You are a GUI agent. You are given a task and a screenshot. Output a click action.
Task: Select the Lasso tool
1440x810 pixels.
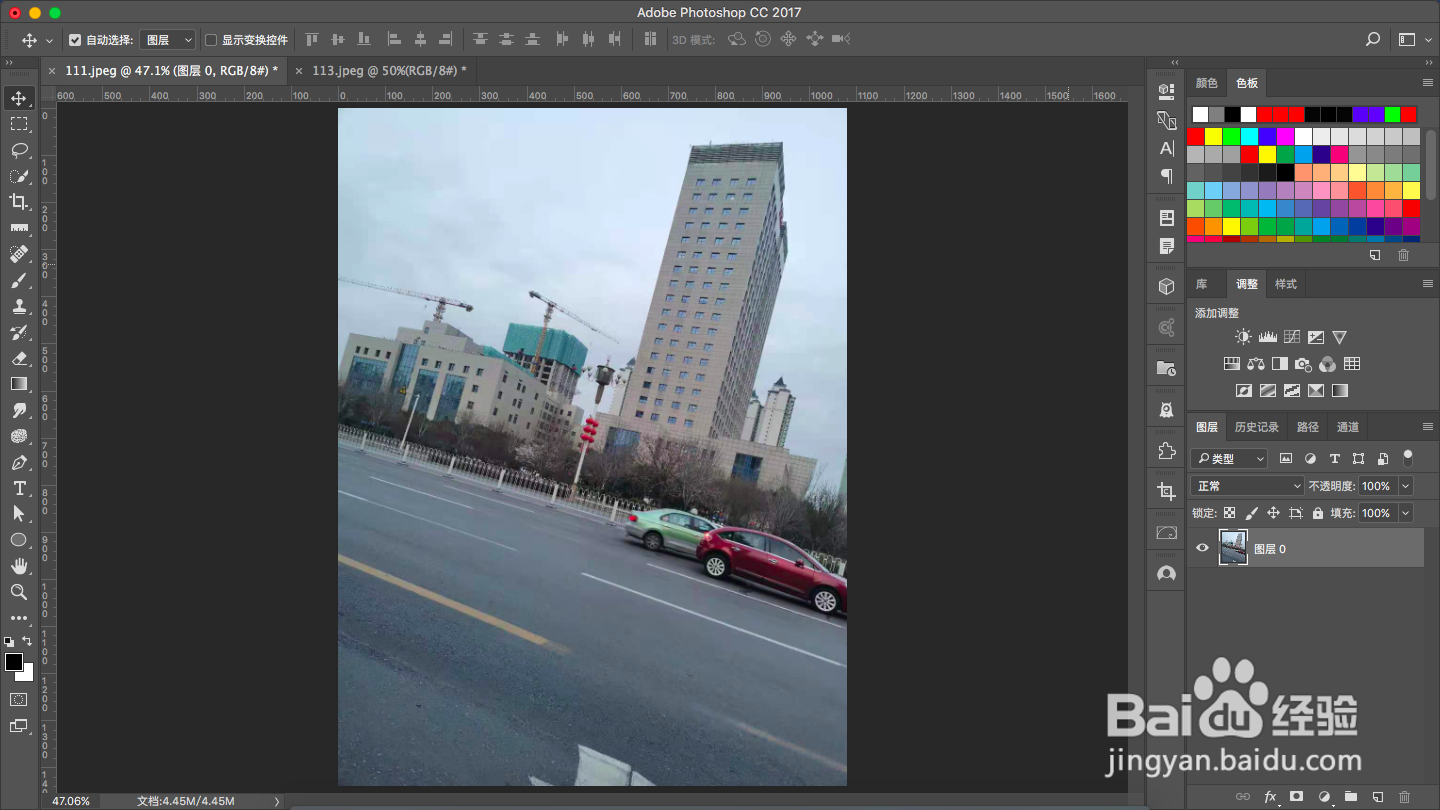click(19, 150)
